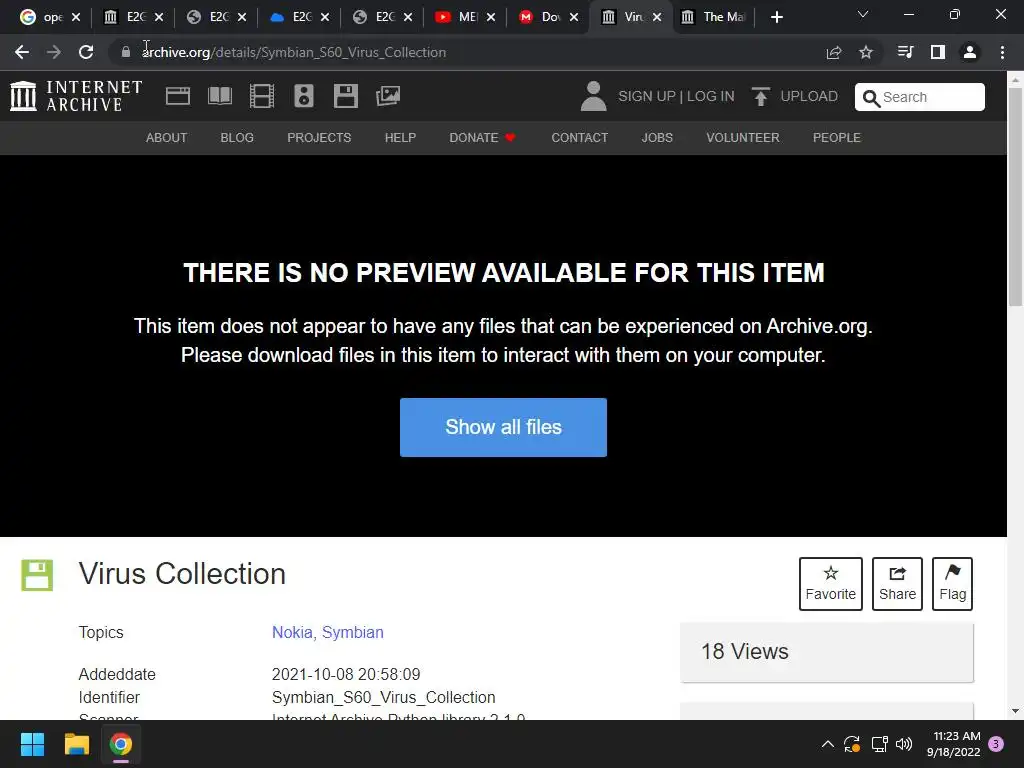Open the tab search chevron
This screenshot has height=768, width=1024.
(x=863, y=14)
